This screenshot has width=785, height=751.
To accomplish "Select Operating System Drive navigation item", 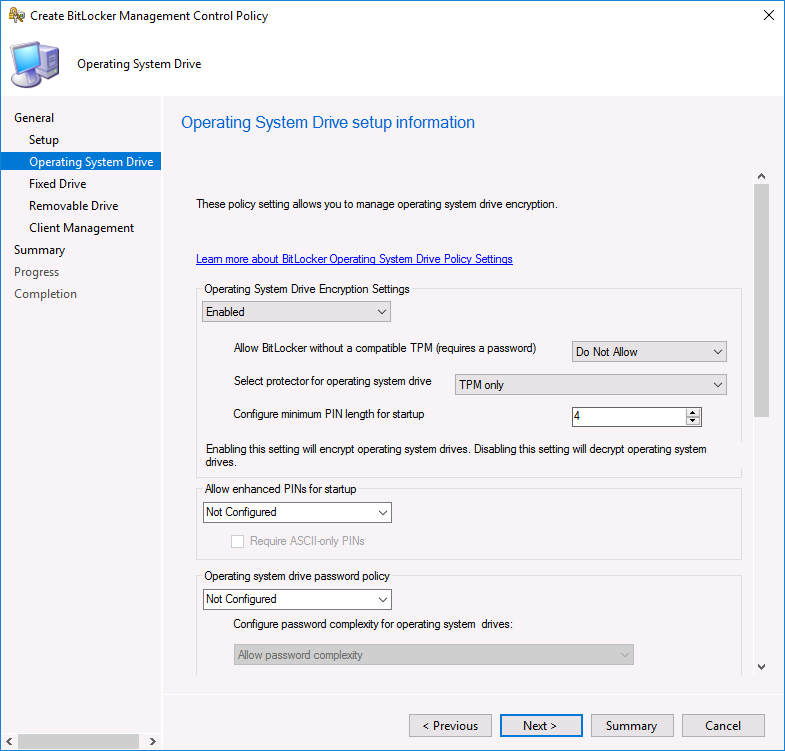I will [x=81, y=162].
